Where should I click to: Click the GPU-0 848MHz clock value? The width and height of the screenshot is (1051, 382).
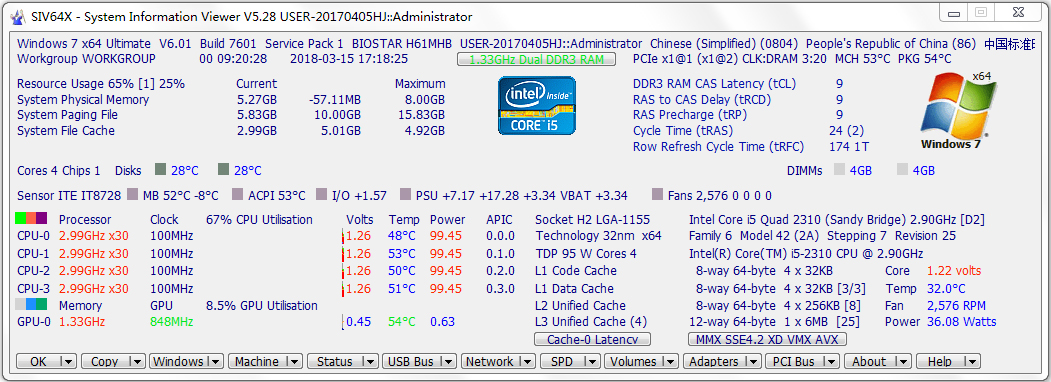click(x=173, y=322)
